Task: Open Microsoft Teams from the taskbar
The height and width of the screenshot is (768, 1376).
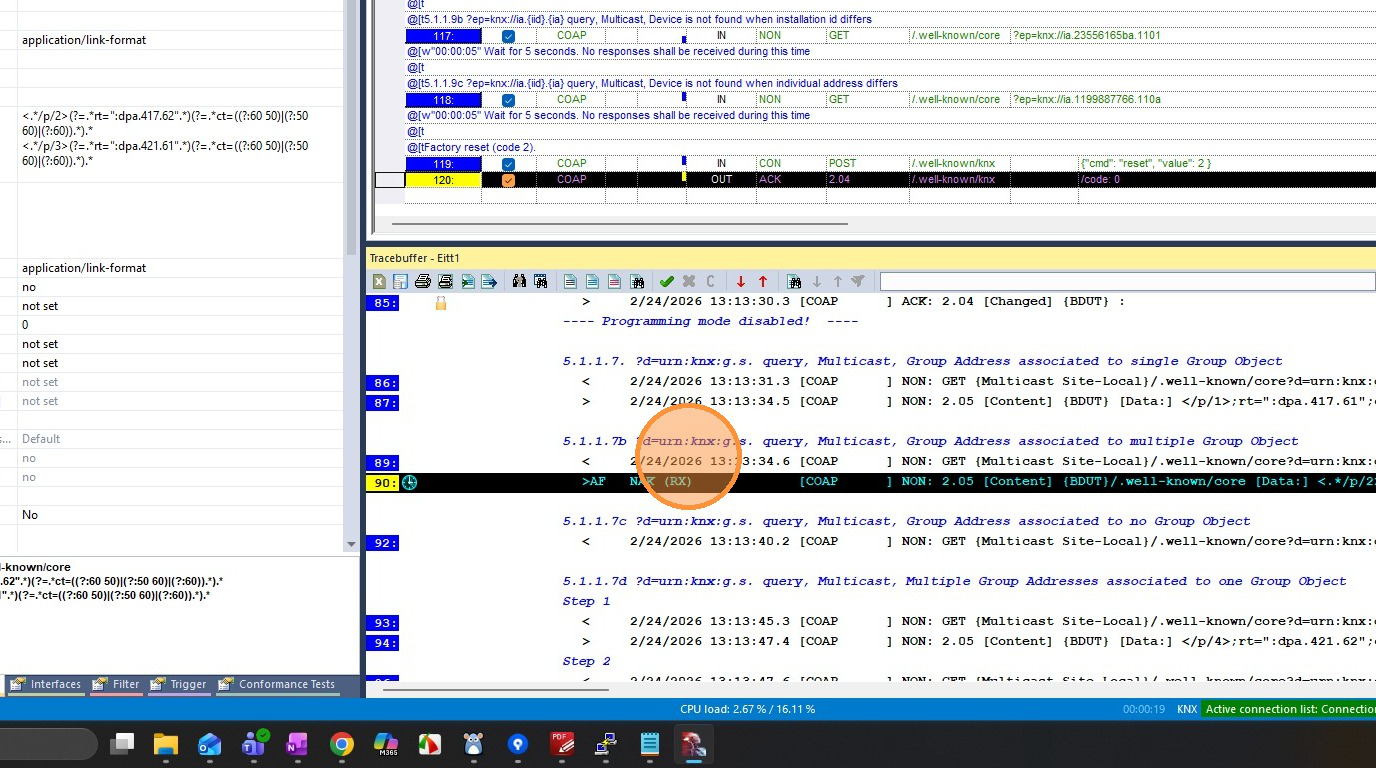Action: click(254, 744)
